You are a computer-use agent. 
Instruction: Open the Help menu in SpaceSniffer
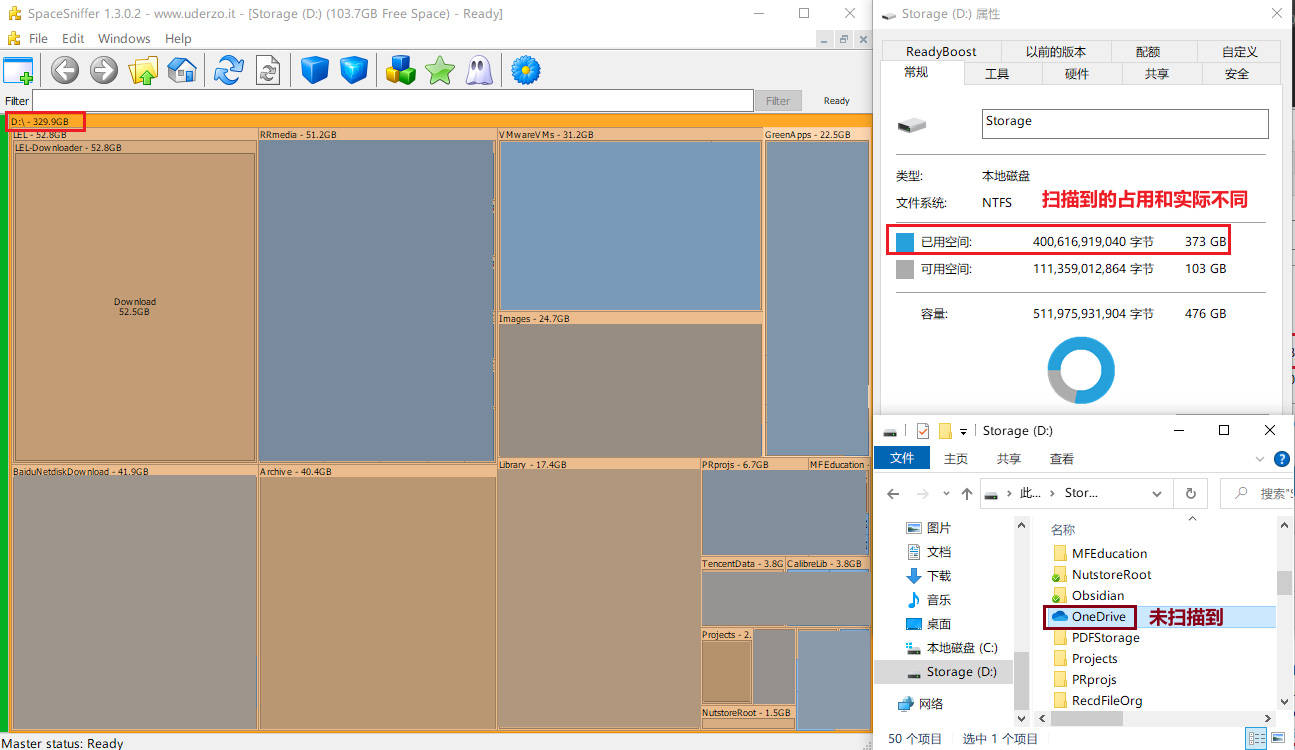[178, 38]
